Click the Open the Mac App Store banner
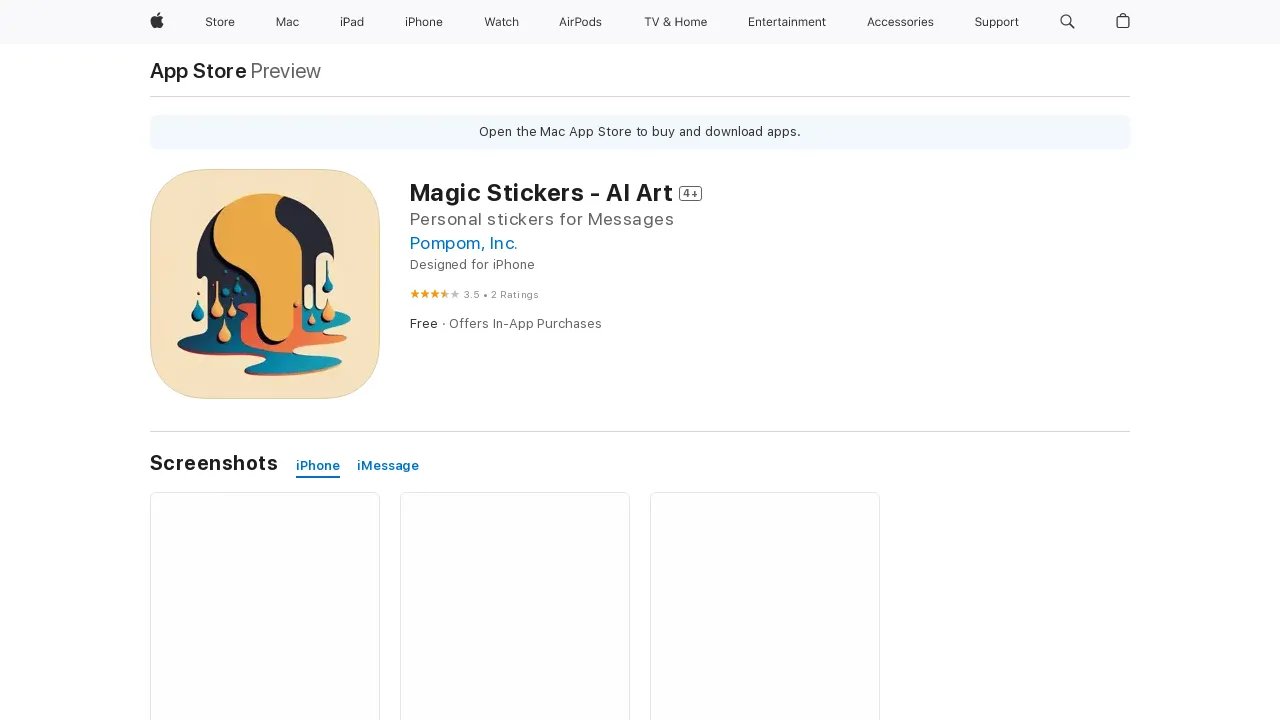The height and width of the screenshot is (720, 1280). pyautogui.click(x=639, y=131)
